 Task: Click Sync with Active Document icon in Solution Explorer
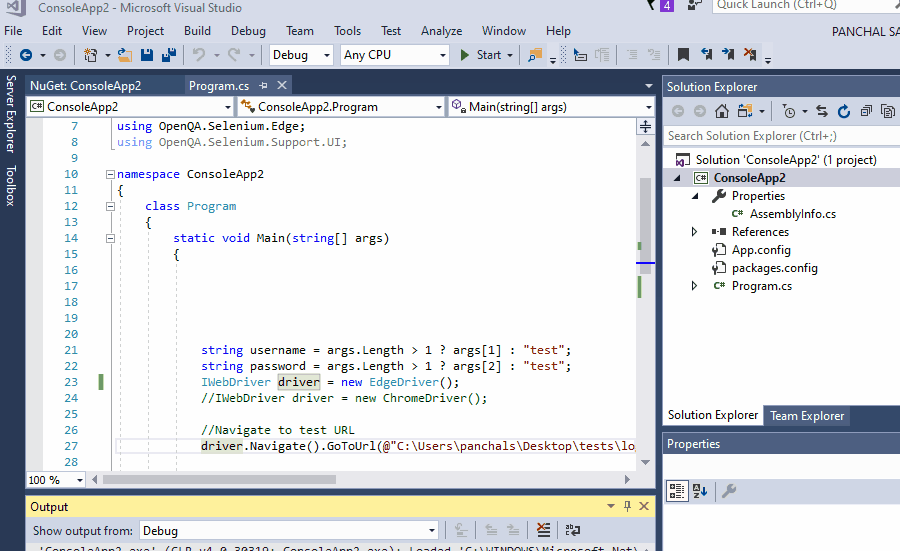(x=822, y=111)
